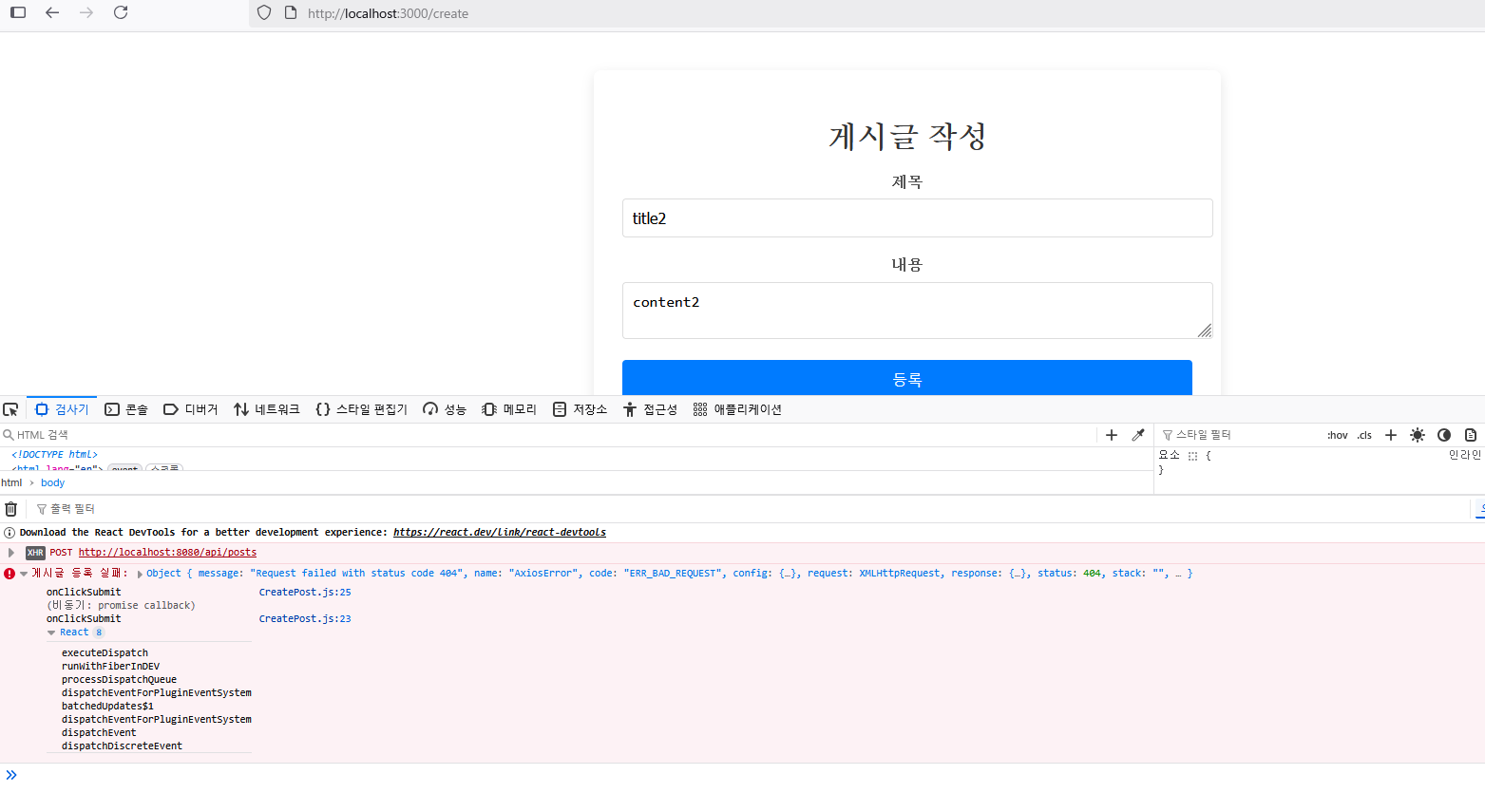Open the 디버거 tab
Screen dimensions: 1485x812
pyautogui.click(x=190, y=409)
